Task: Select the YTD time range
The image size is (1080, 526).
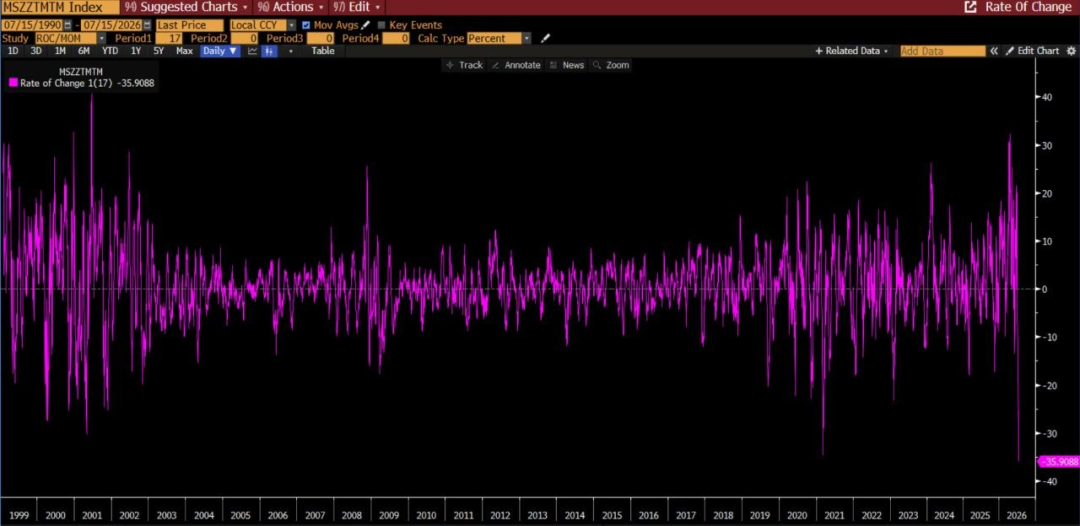Action: point(110,51)
